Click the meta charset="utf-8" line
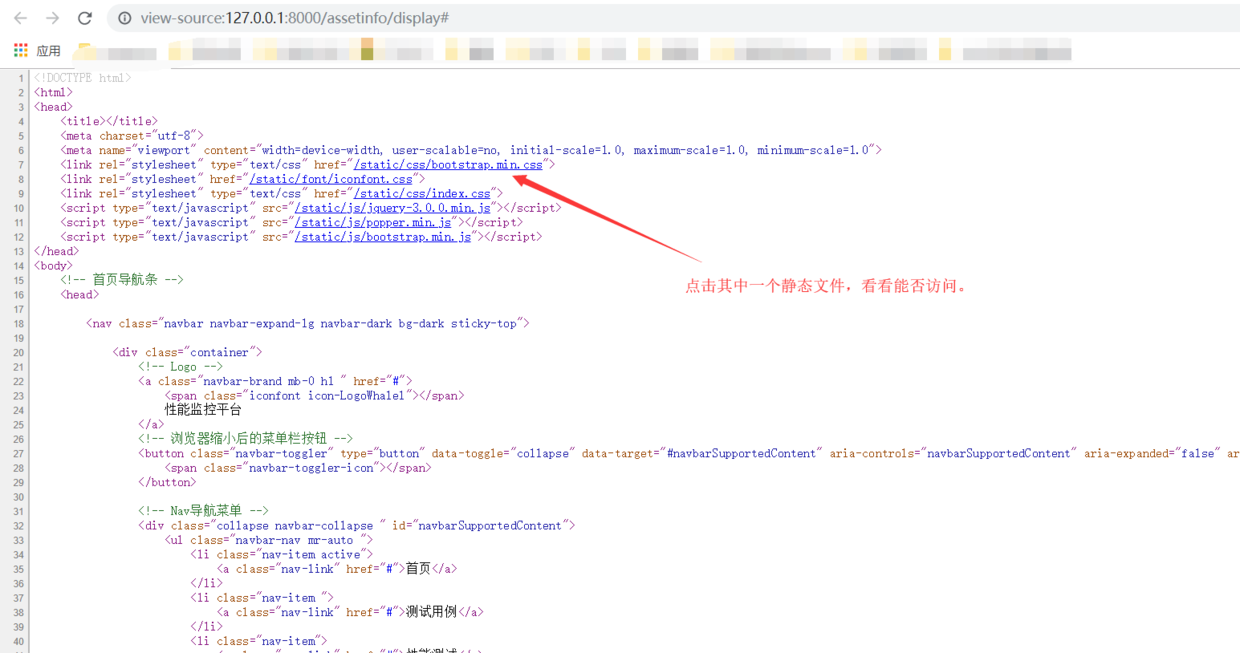The height and width of the screenshot is (653, 1240). tap(132, 135)
